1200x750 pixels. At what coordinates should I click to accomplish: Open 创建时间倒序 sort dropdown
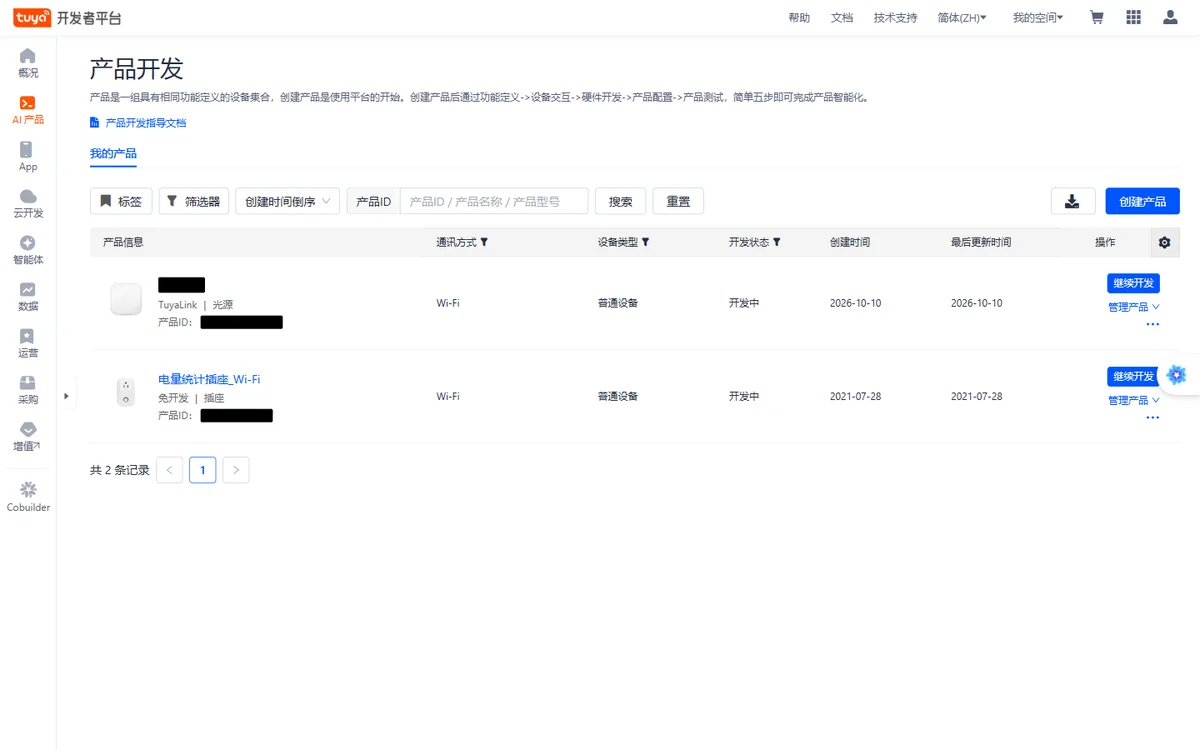point(287,201)
